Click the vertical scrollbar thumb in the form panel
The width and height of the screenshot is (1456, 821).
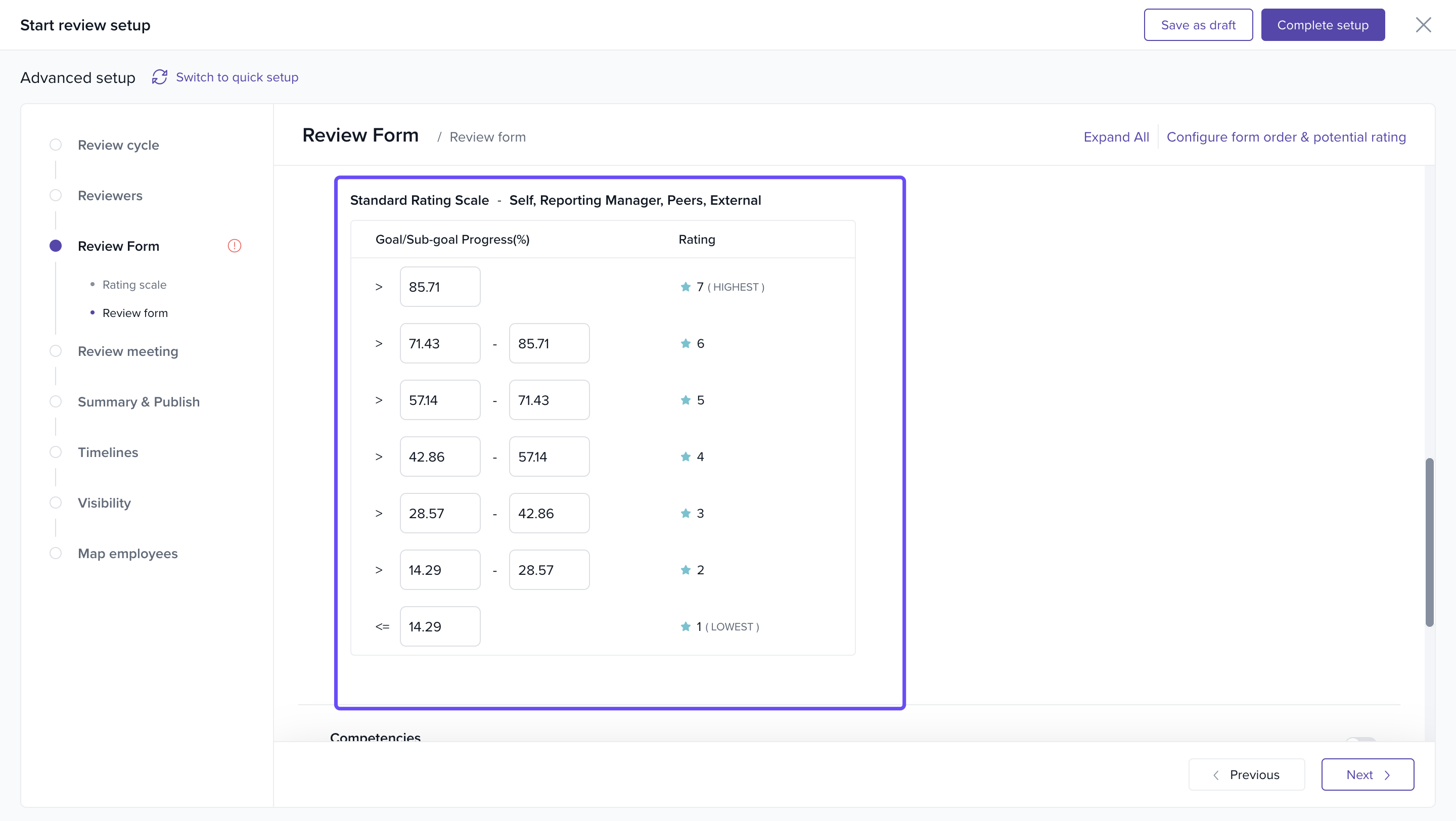tap(1429, 542)
